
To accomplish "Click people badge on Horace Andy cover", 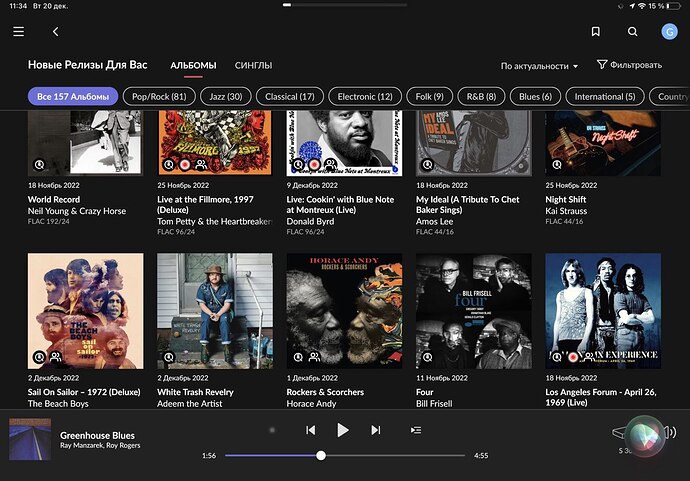I will pyautogui.click(x=314, y=356).
